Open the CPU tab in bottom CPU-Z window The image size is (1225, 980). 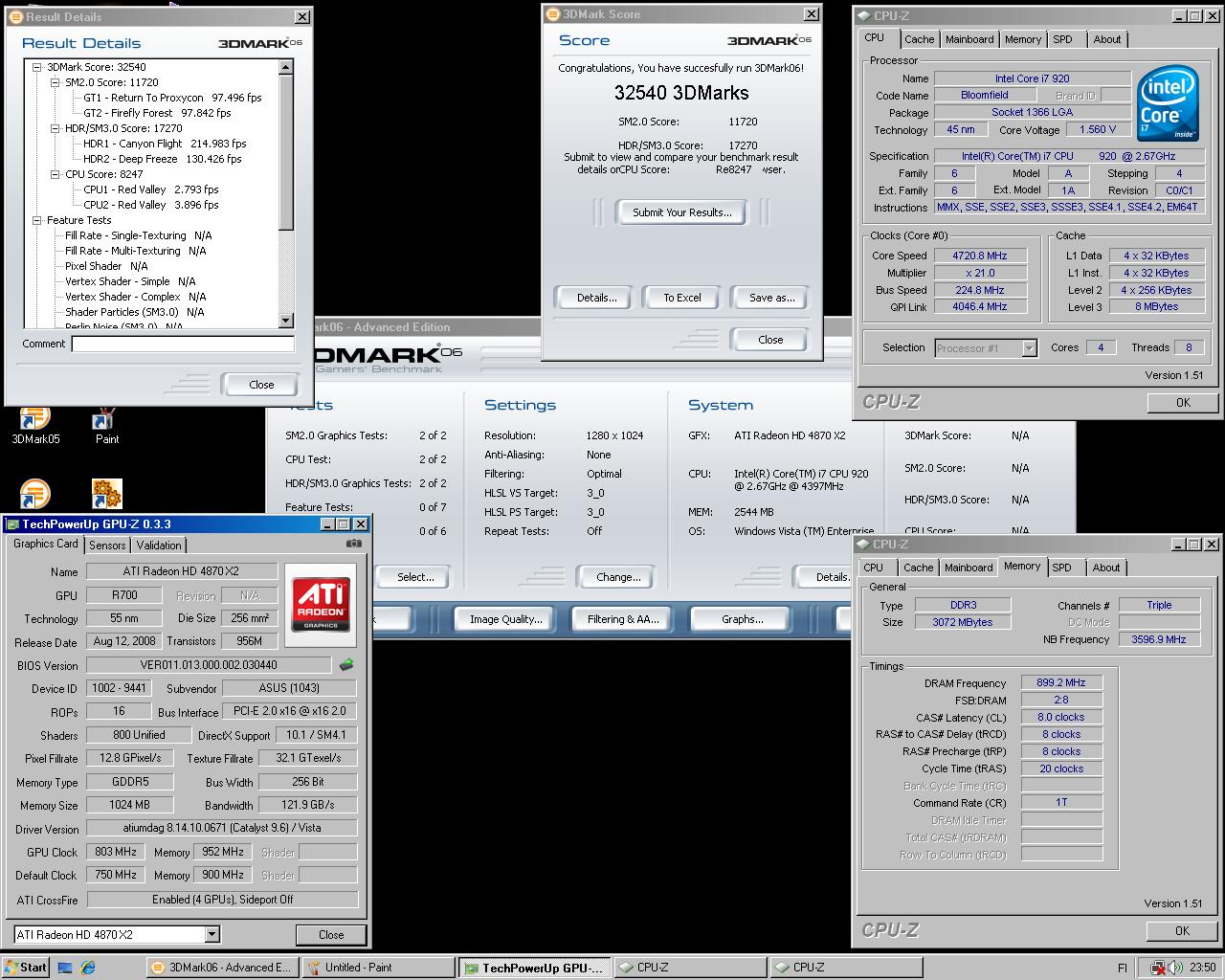tap(874, 568)
